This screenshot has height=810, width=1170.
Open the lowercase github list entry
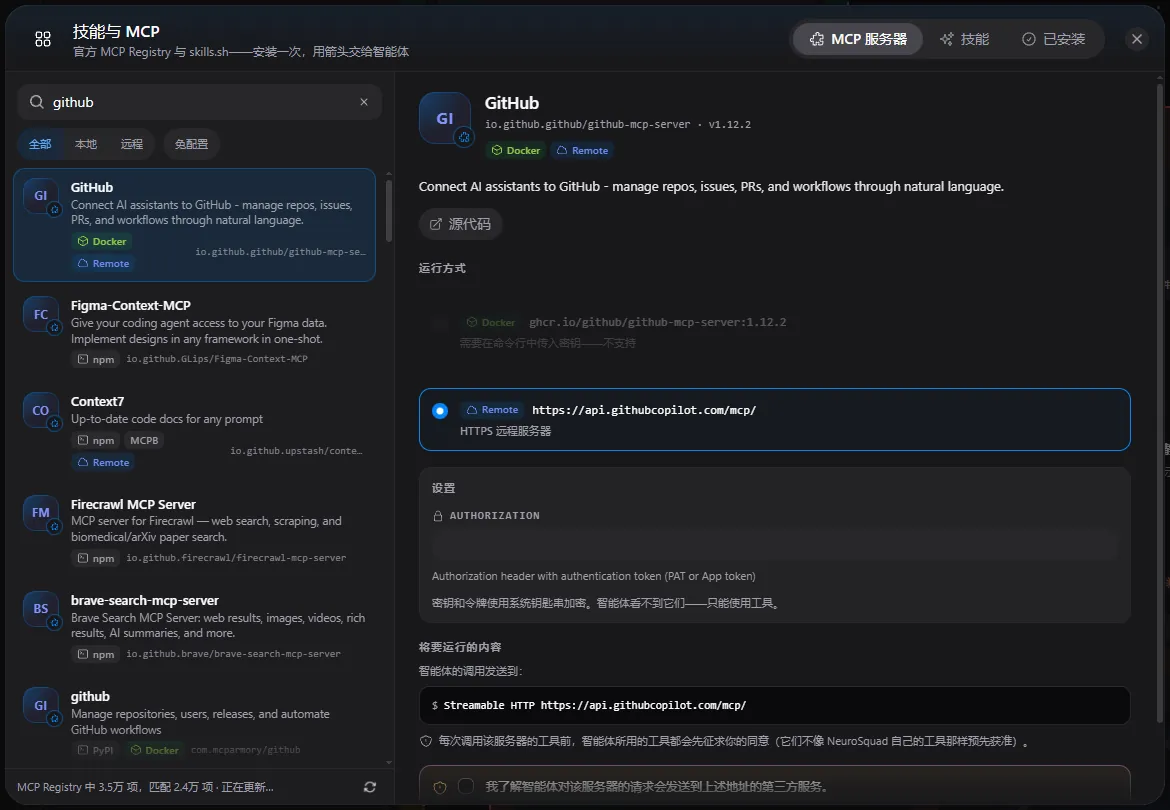point(195,722)
